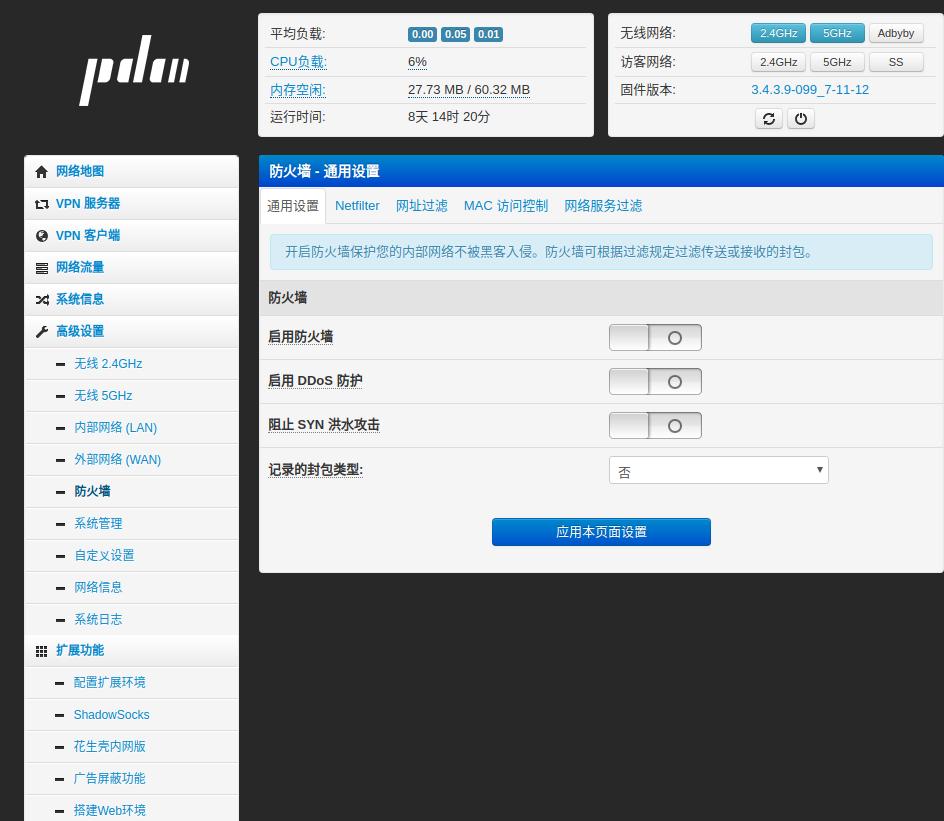Click the refresh/reboot icon button

pos(769,119)
